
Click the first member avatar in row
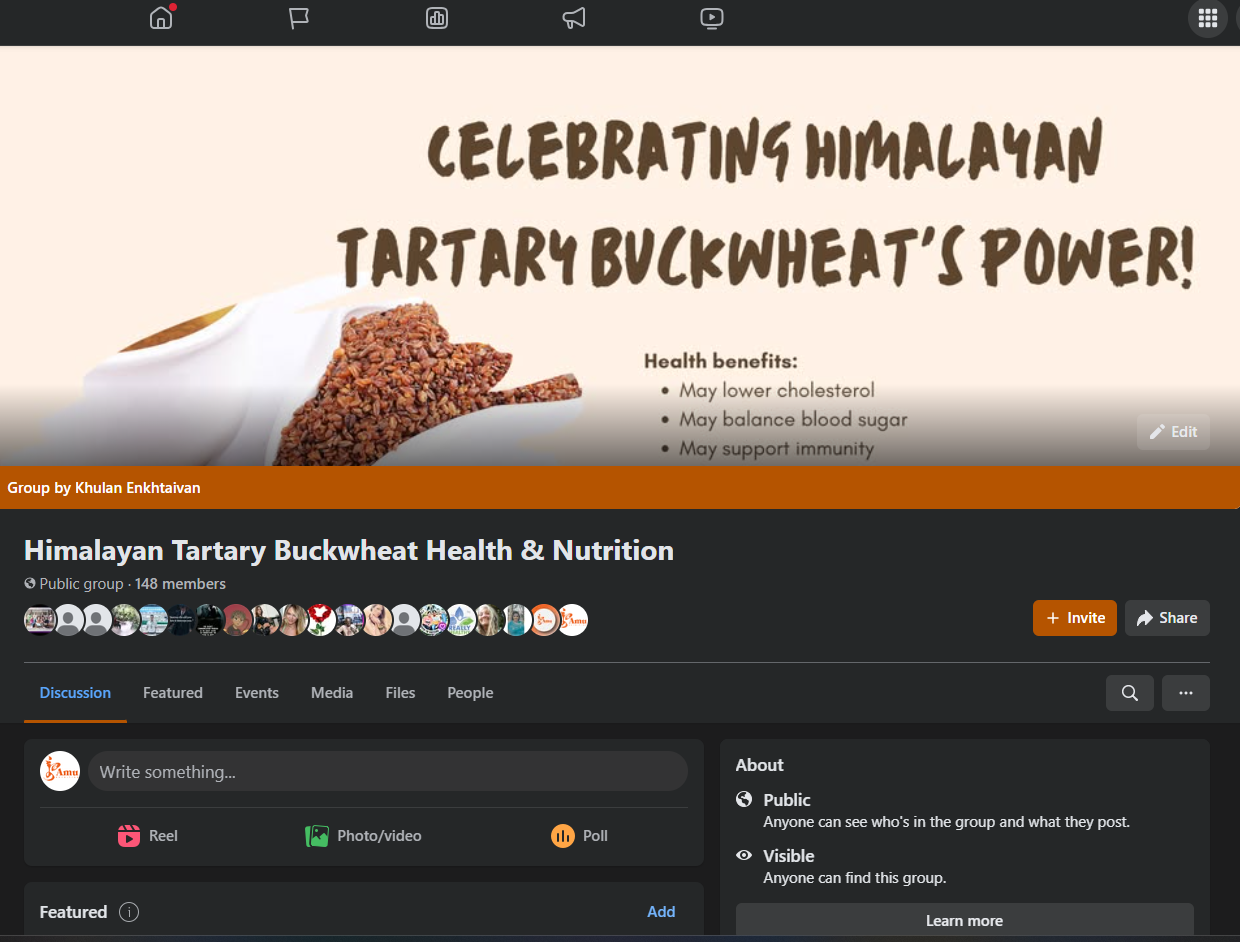(x=40, y=620)
